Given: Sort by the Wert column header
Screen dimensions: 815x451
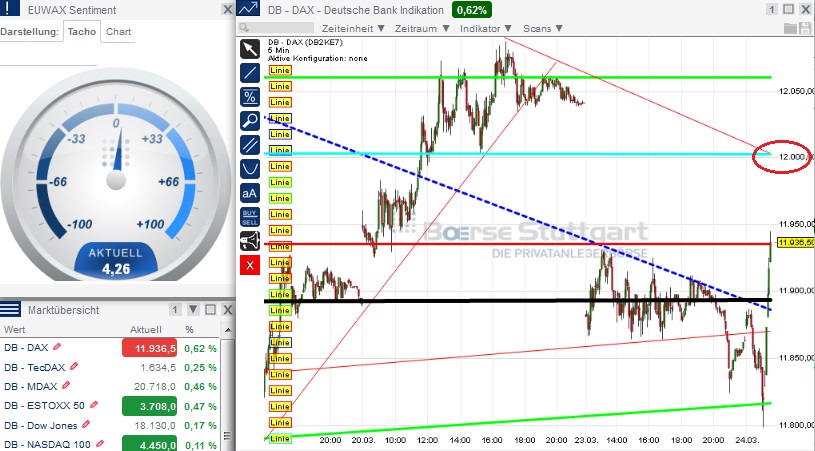Looking at the screenshot, I should pos(15,329).
